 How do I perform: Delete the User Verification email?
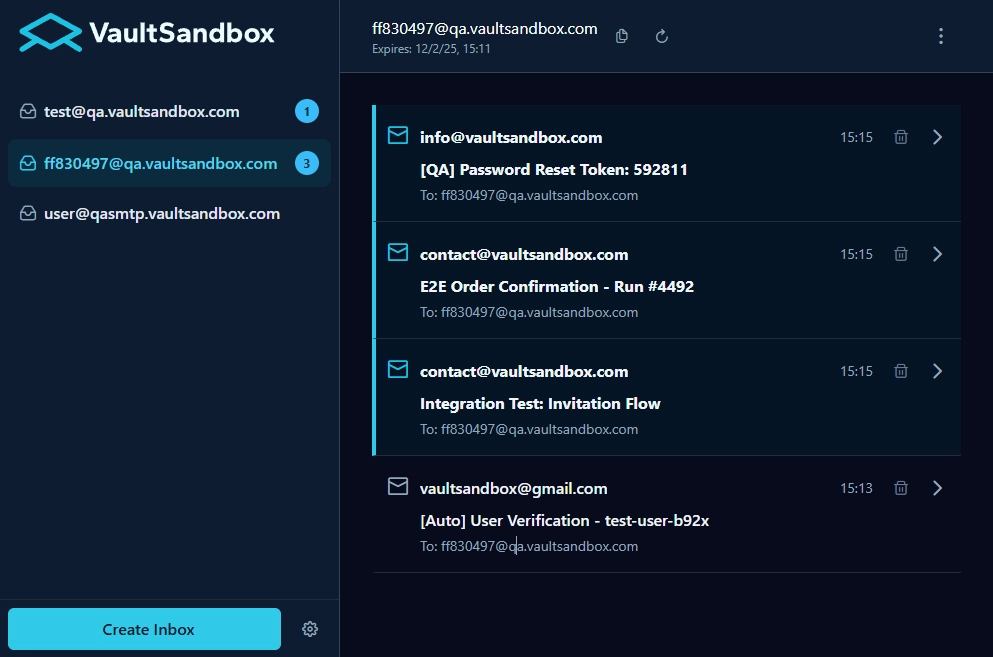pos(900,488)
